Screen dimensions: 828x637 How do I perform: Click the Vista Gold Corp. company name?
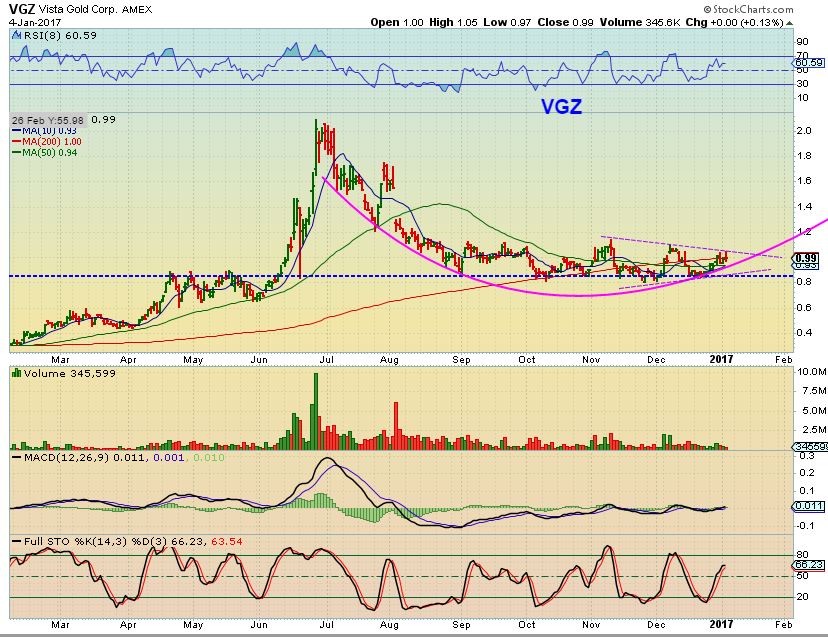[x=78, y=10]
